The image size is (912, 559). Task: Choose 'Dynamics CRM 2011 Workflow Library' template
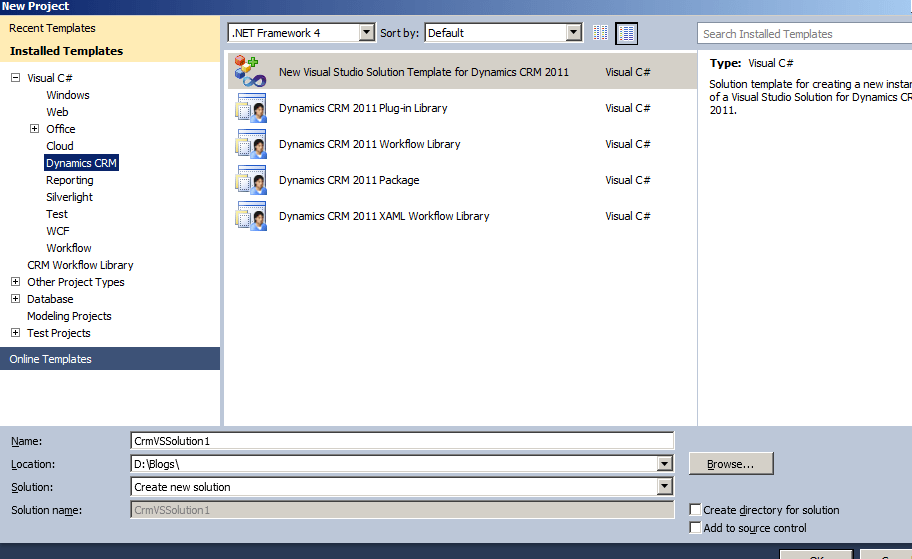462,144
